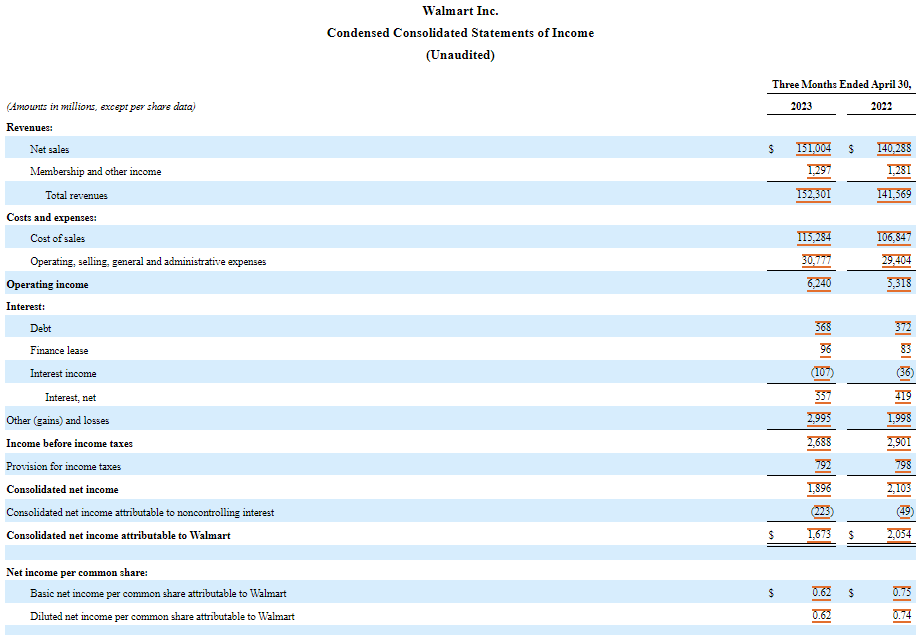Click 2022 diluted net income per share 0.74
The image size is (922, 635).
901,616
